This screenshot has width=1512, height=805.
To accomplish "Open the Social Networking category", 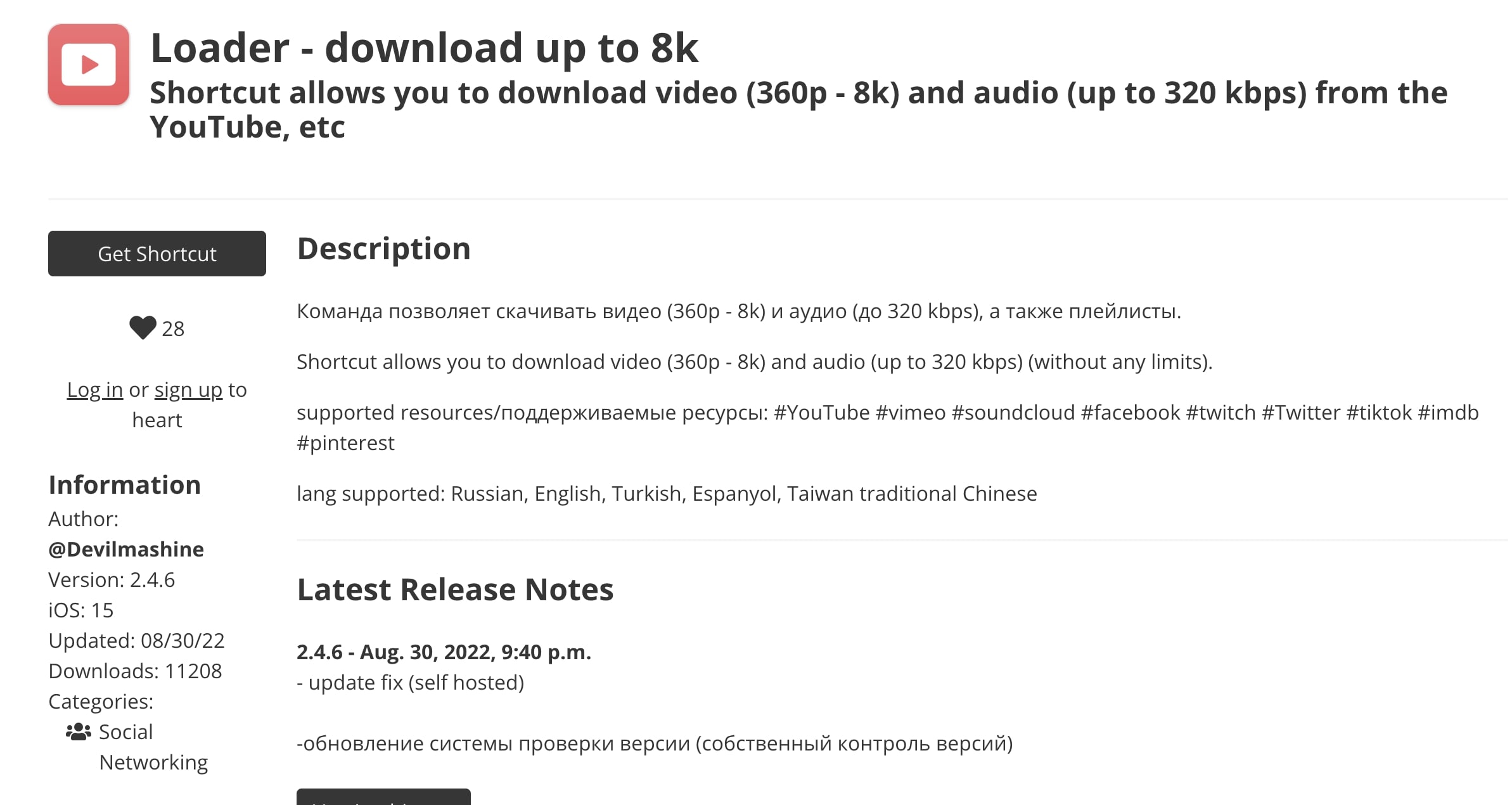I will (153, 747).
